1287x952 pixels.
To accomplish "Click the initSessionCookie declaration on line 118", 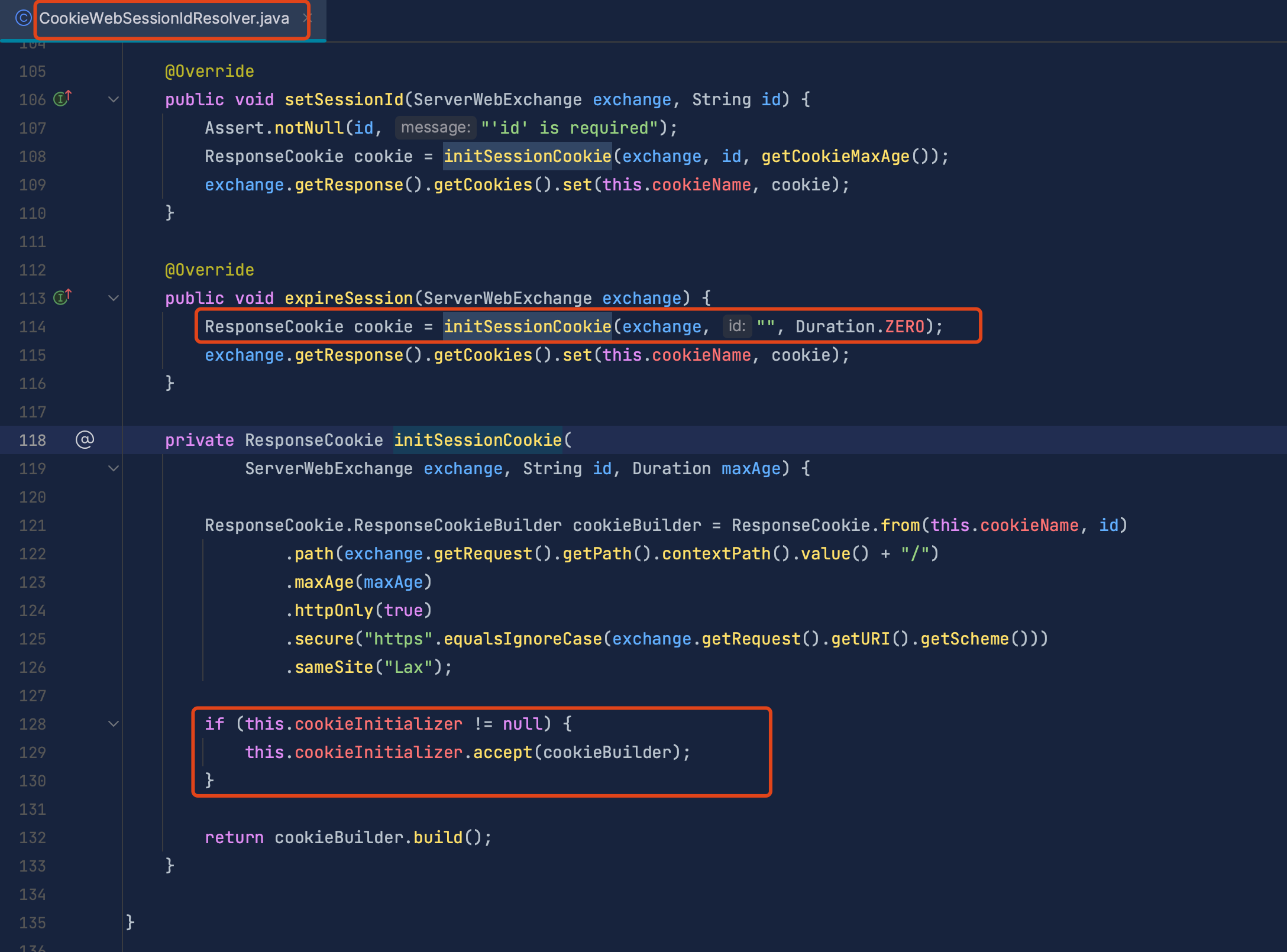I will [x=478, y=440].
